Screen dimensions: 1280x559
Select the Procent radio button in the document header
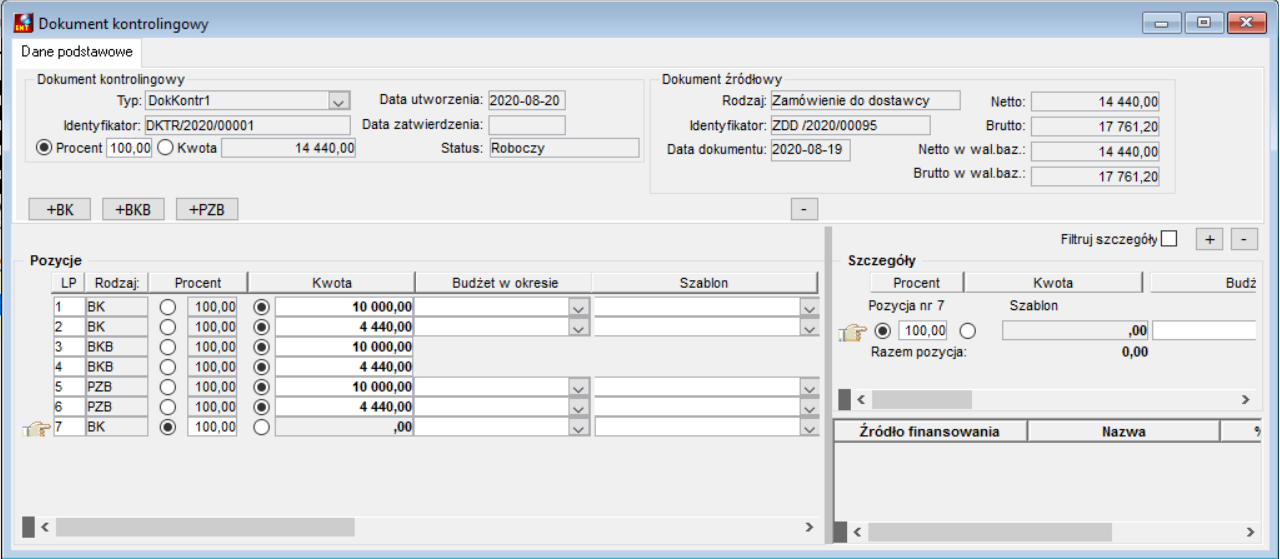pyautogui.click(x=44, y=148)
